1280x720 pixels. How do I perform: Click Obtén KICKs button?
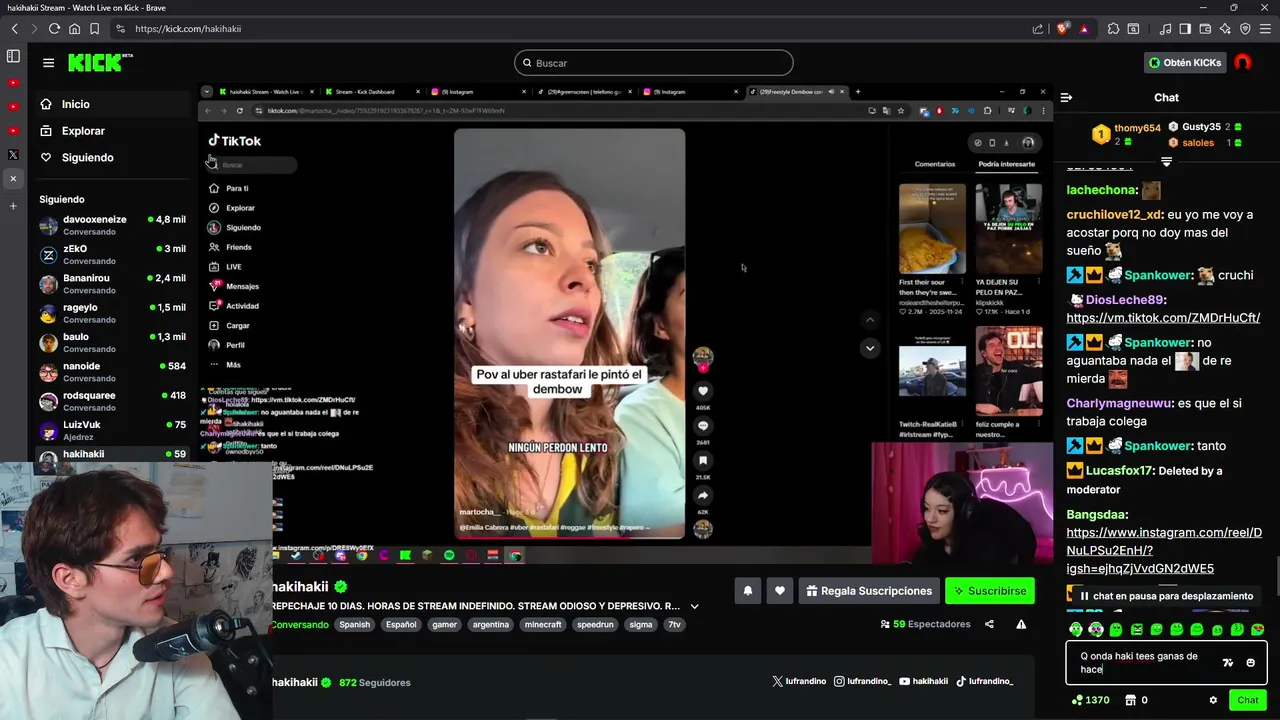tap(1185, 62)
